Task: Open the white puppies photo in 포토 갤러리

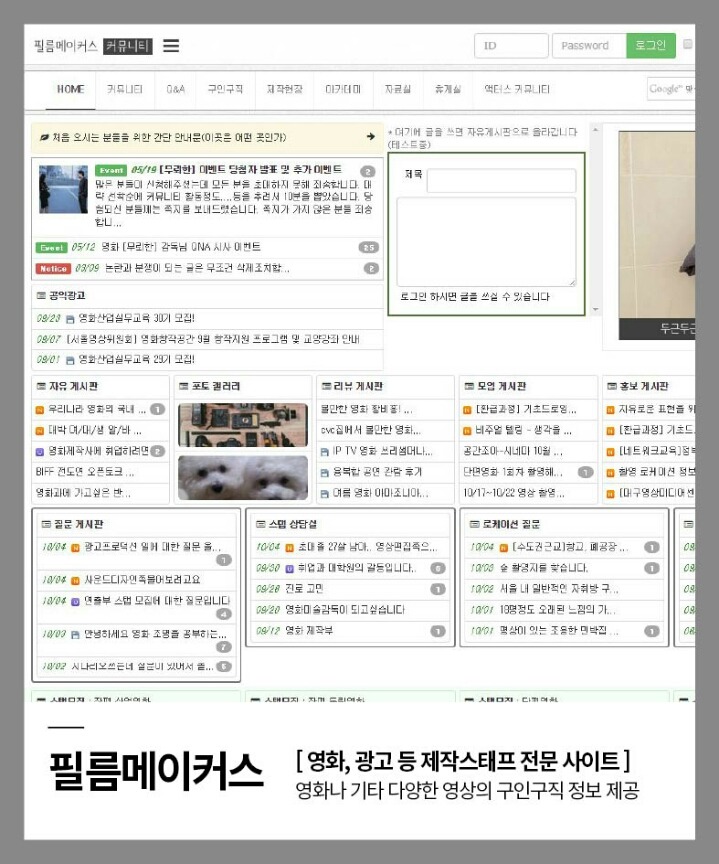Action: click(243, 478)
